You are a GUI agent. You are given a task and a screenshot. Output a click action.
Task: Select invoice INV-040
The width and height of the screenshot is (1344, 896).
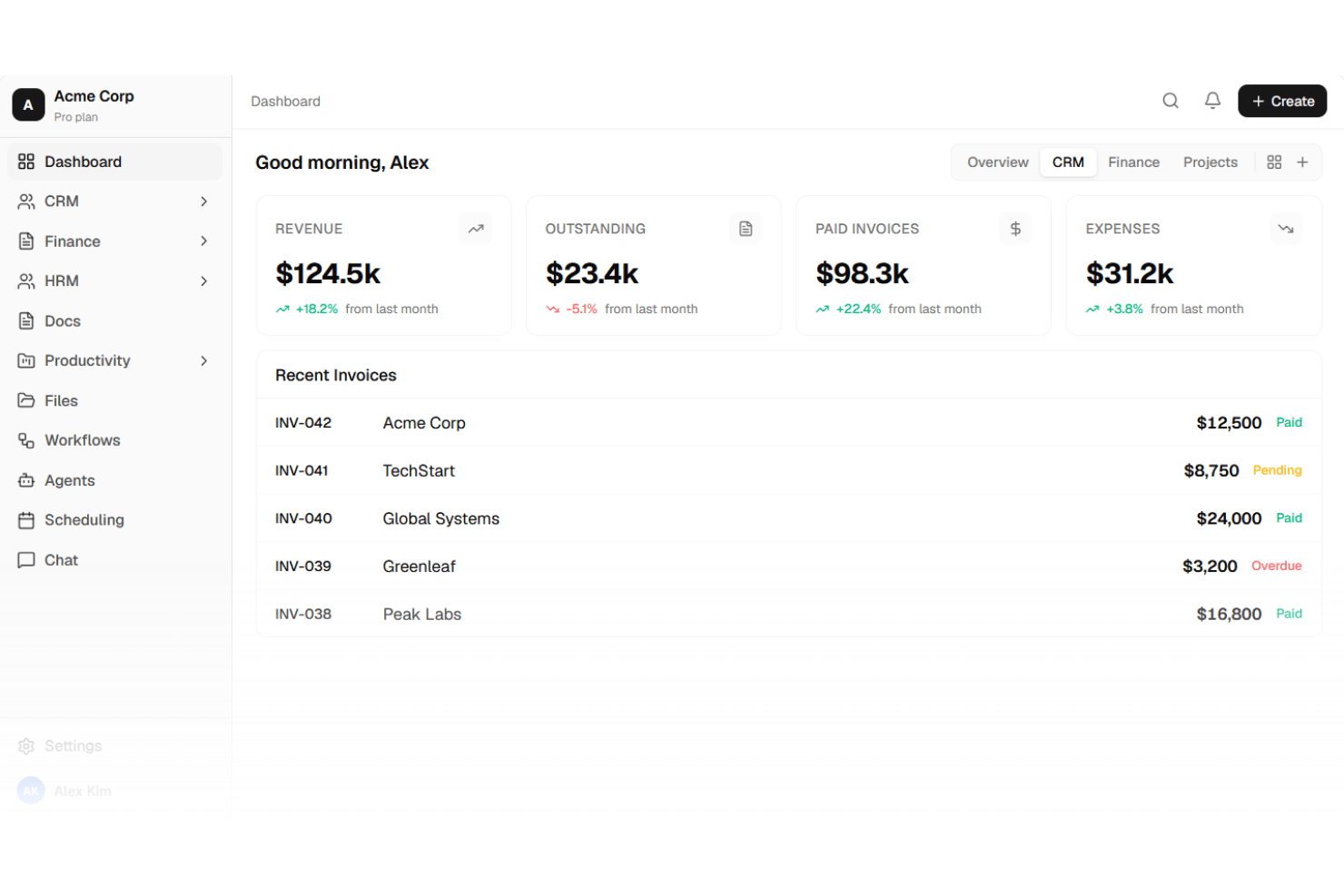click(x=788, y=518)
